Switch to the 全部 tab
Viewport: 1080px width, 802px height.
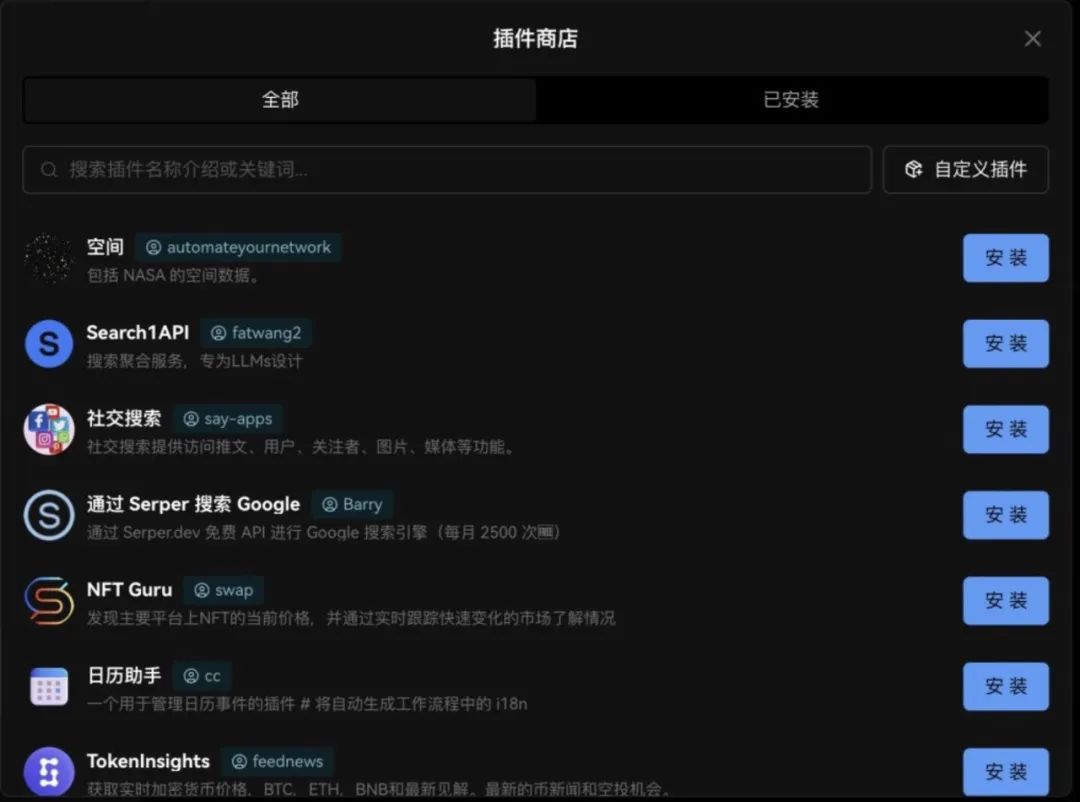pyautogui.click(x=280, y=100)
